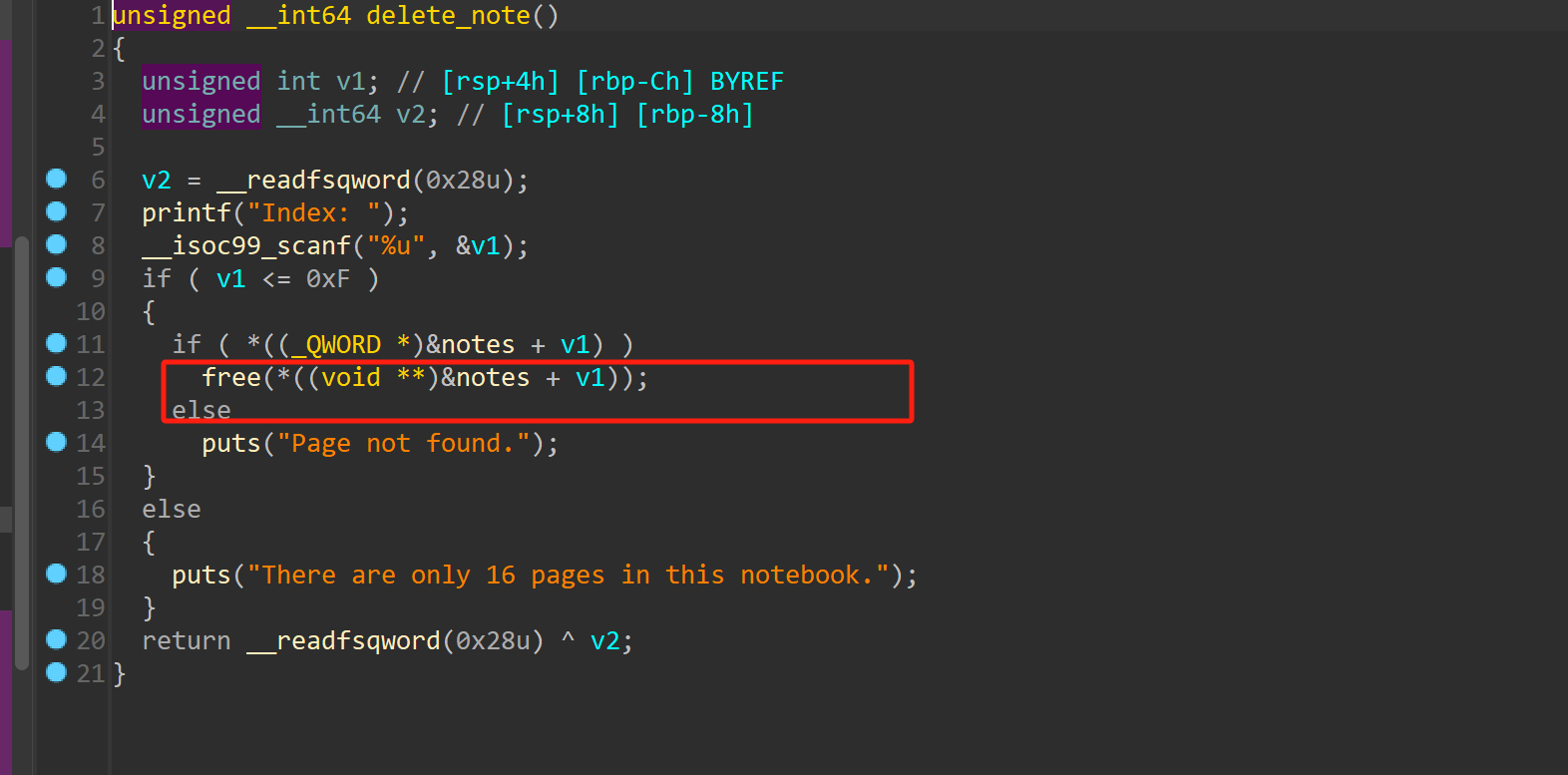Click __readfsqword call on line 6
This screenshot has width=1568, height=775.
click(313, 181)
